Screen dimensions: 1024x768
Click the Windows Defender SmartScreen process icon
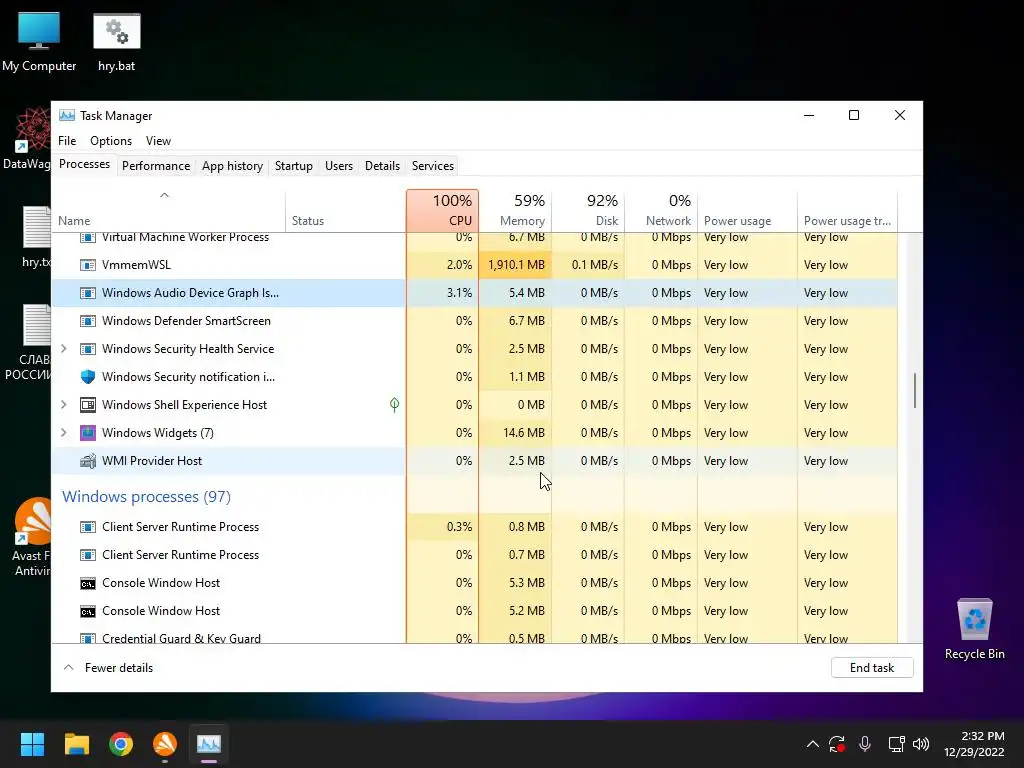click(x=88, y=321)
